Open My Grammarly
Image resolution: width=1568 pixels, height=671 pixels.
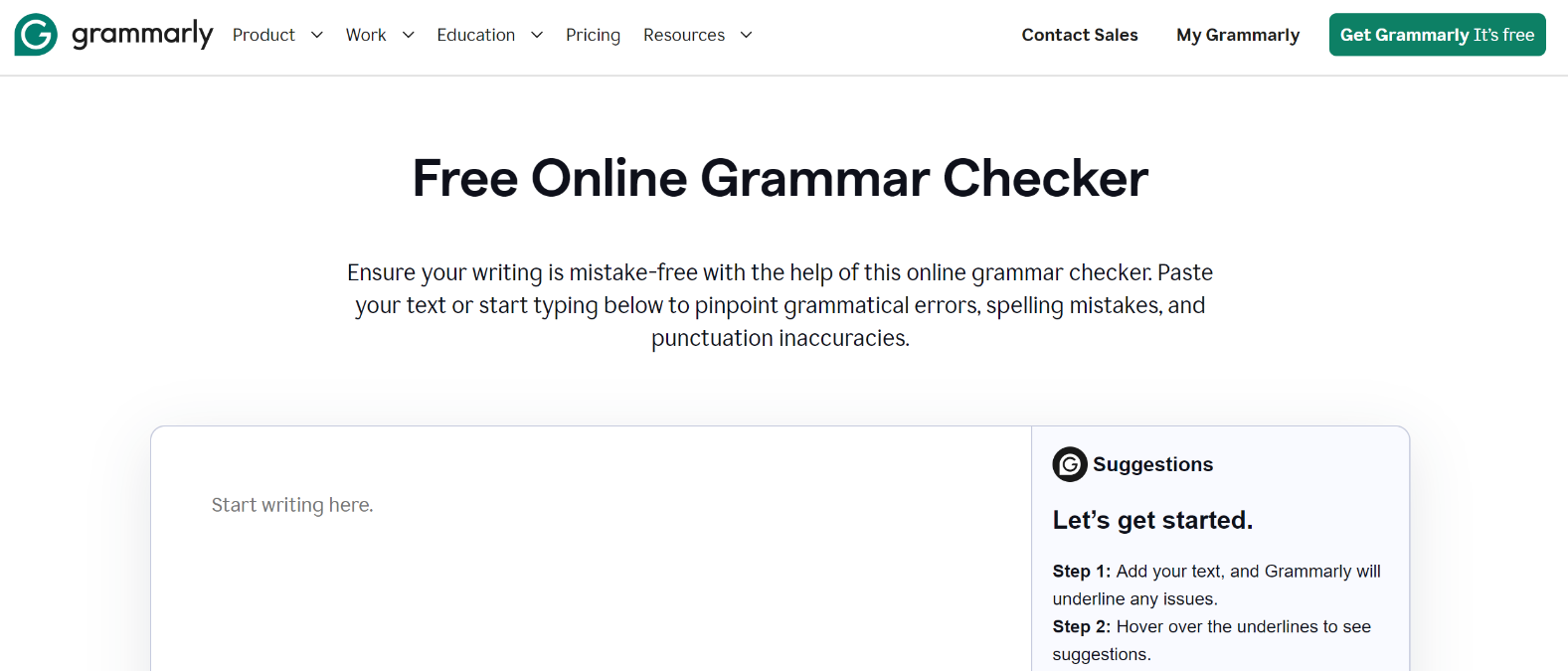click(1238, 35)
